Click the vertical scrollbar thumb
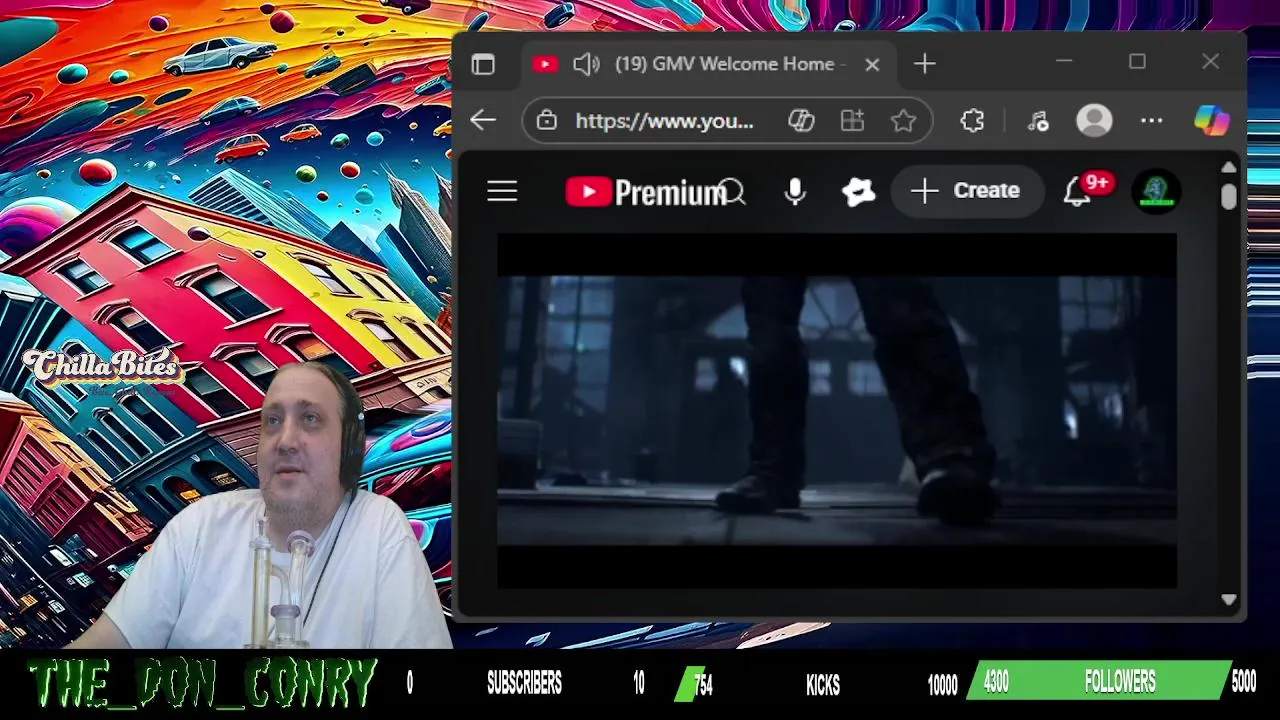The height and width of the screenshot is (720, 1280). click(1229, 196)
